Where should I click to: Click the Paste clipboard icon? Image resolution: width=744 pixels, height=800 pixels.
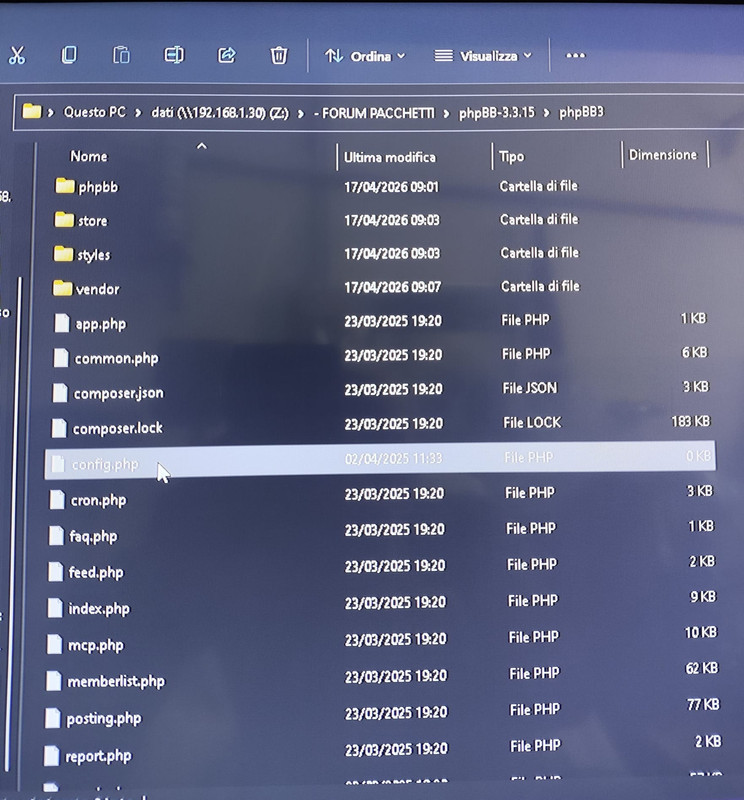pyautogui.click(x=121, y=55)
